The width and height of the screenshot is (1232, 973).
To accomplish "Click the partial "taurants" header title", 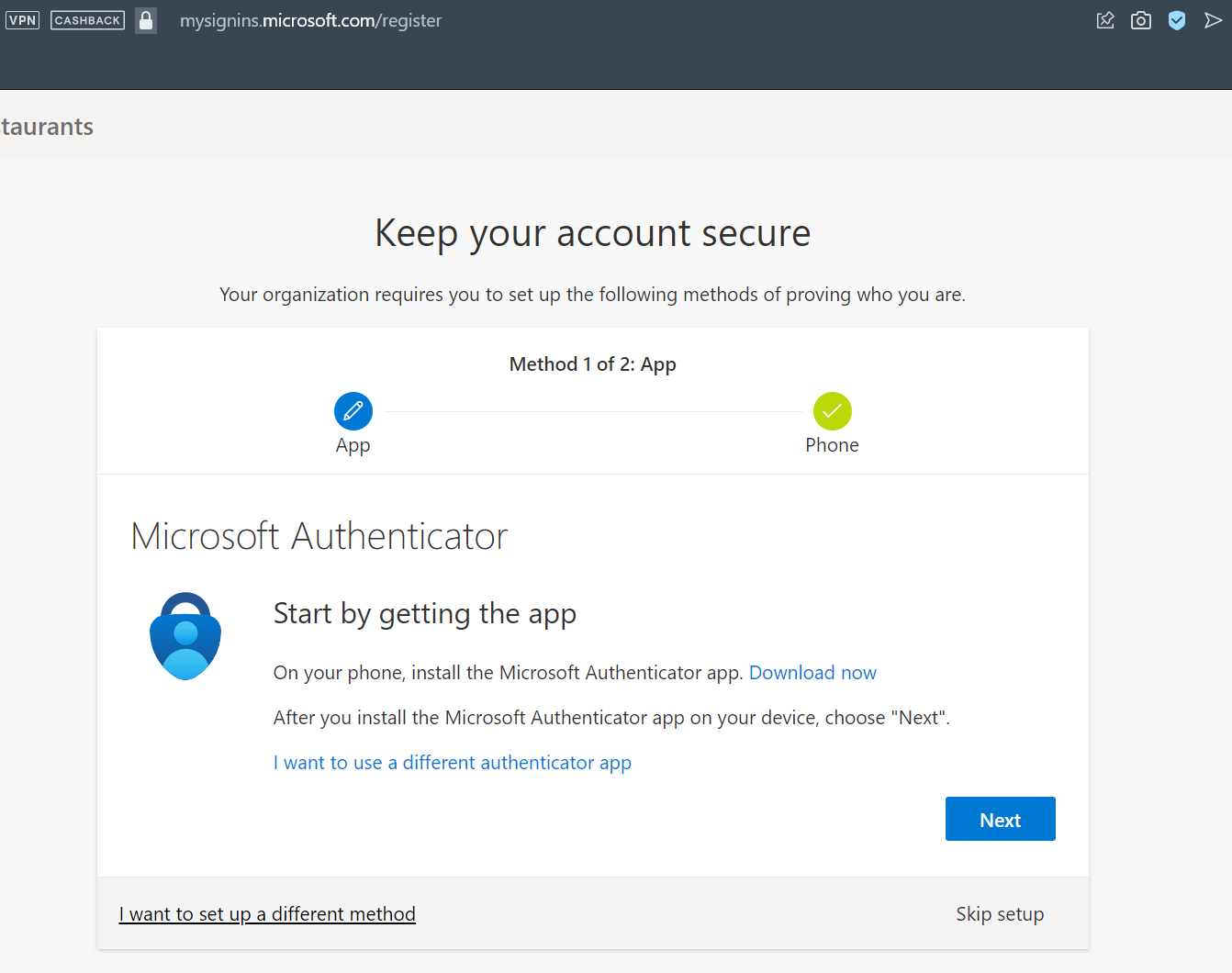I will 47,127.
